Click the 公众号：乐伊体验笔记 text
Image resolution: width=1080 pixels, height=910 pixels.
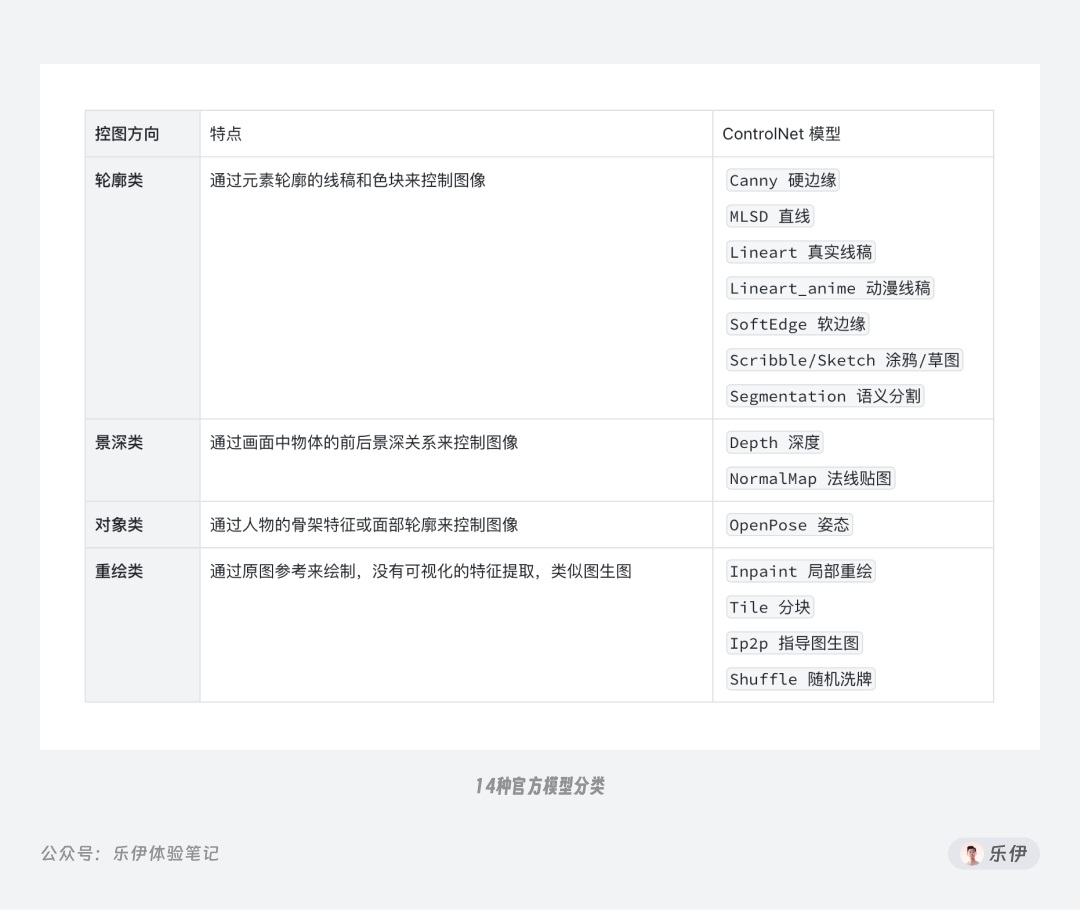coord(131,853)
